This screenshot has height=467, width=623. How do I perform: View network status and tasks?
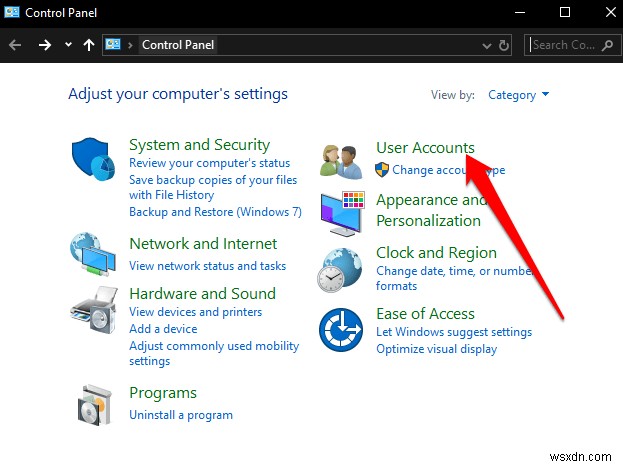207,265
